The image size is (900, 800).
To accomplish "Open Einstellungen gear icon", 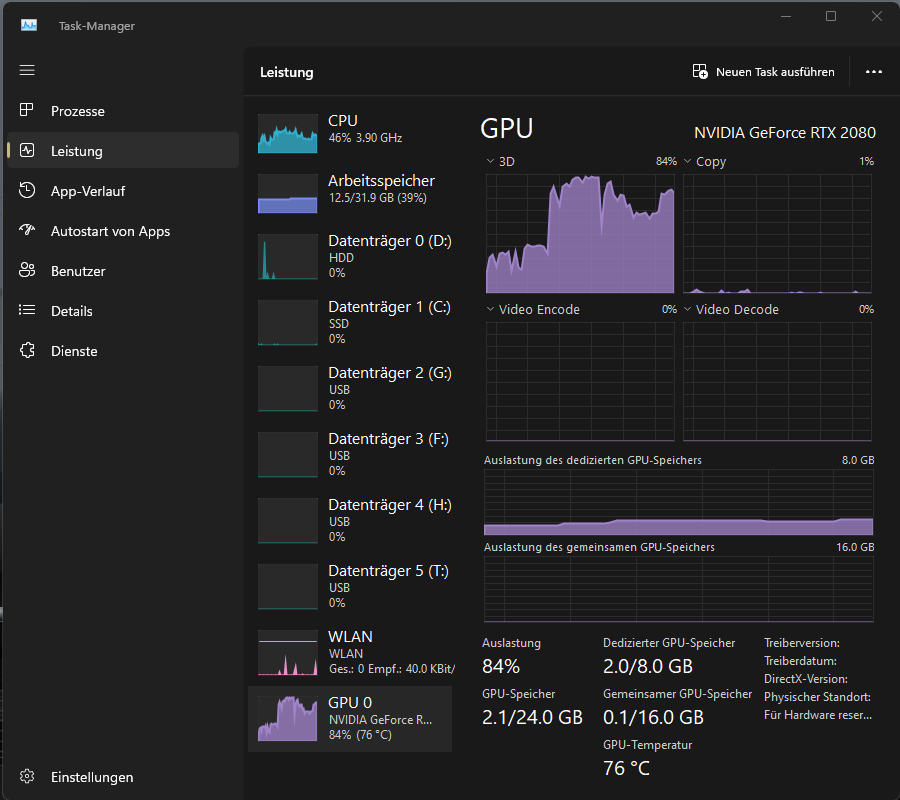I will (28, 777).
